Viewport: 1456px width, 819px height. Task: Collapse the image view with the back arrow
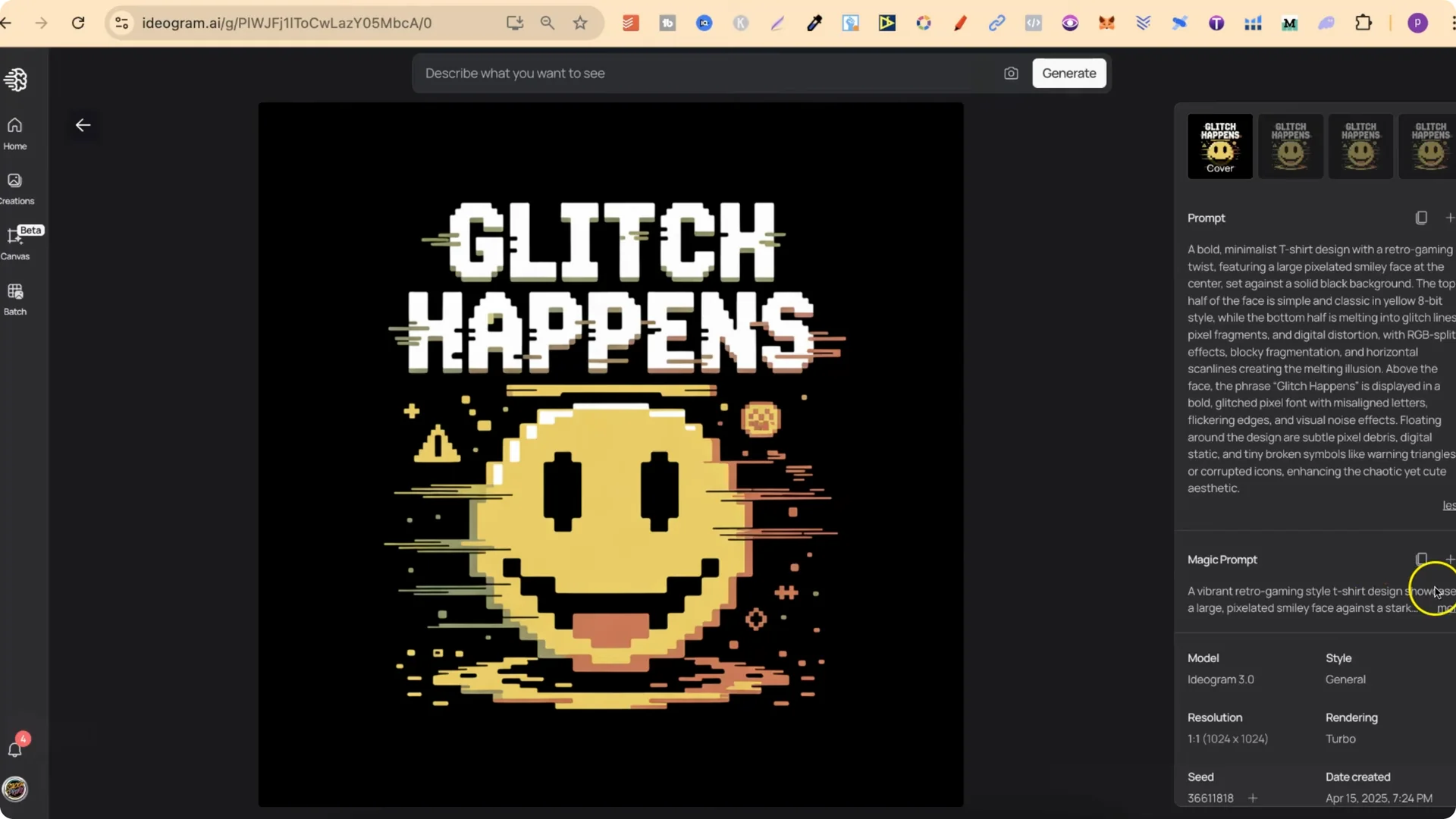coord(83,125)
